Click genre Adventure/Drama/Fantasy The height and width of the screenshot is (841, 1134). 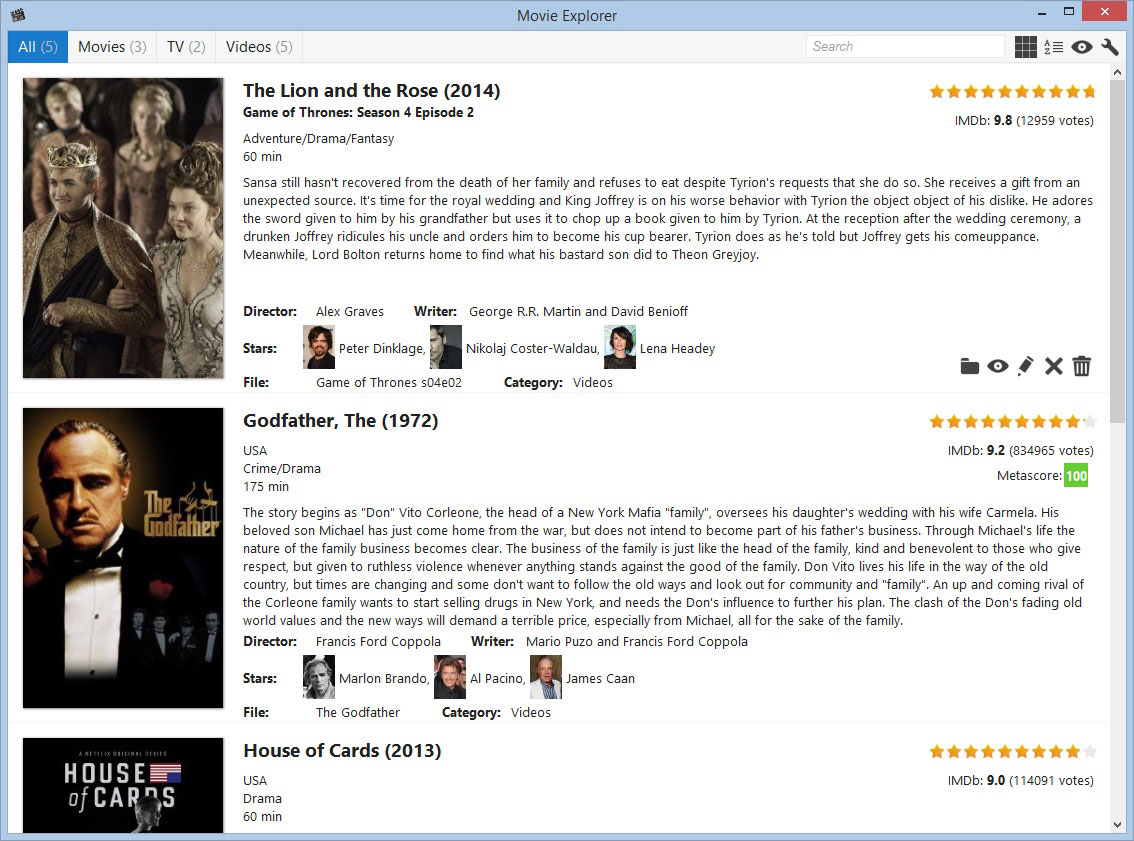318,139
